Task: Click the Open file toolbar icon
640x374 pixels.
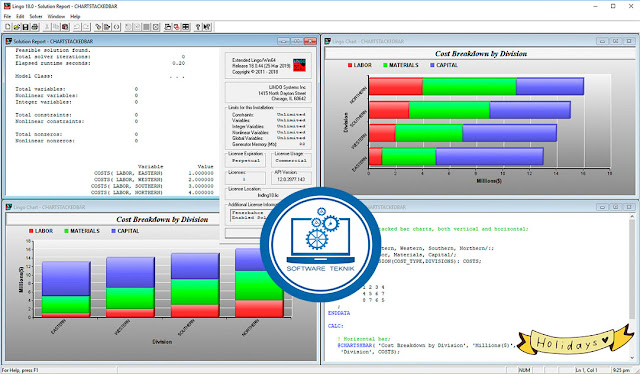Action: tap(16, 27)
